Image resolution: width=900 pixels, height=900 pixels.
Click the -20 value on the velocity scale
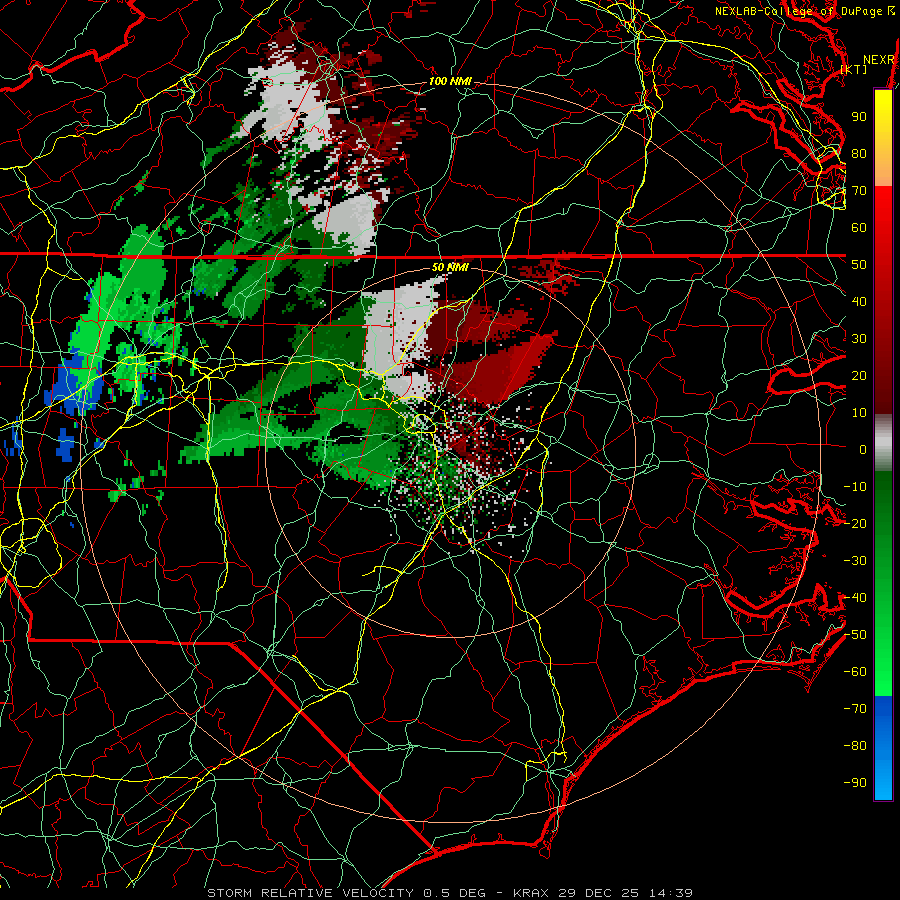click(855, 523)
